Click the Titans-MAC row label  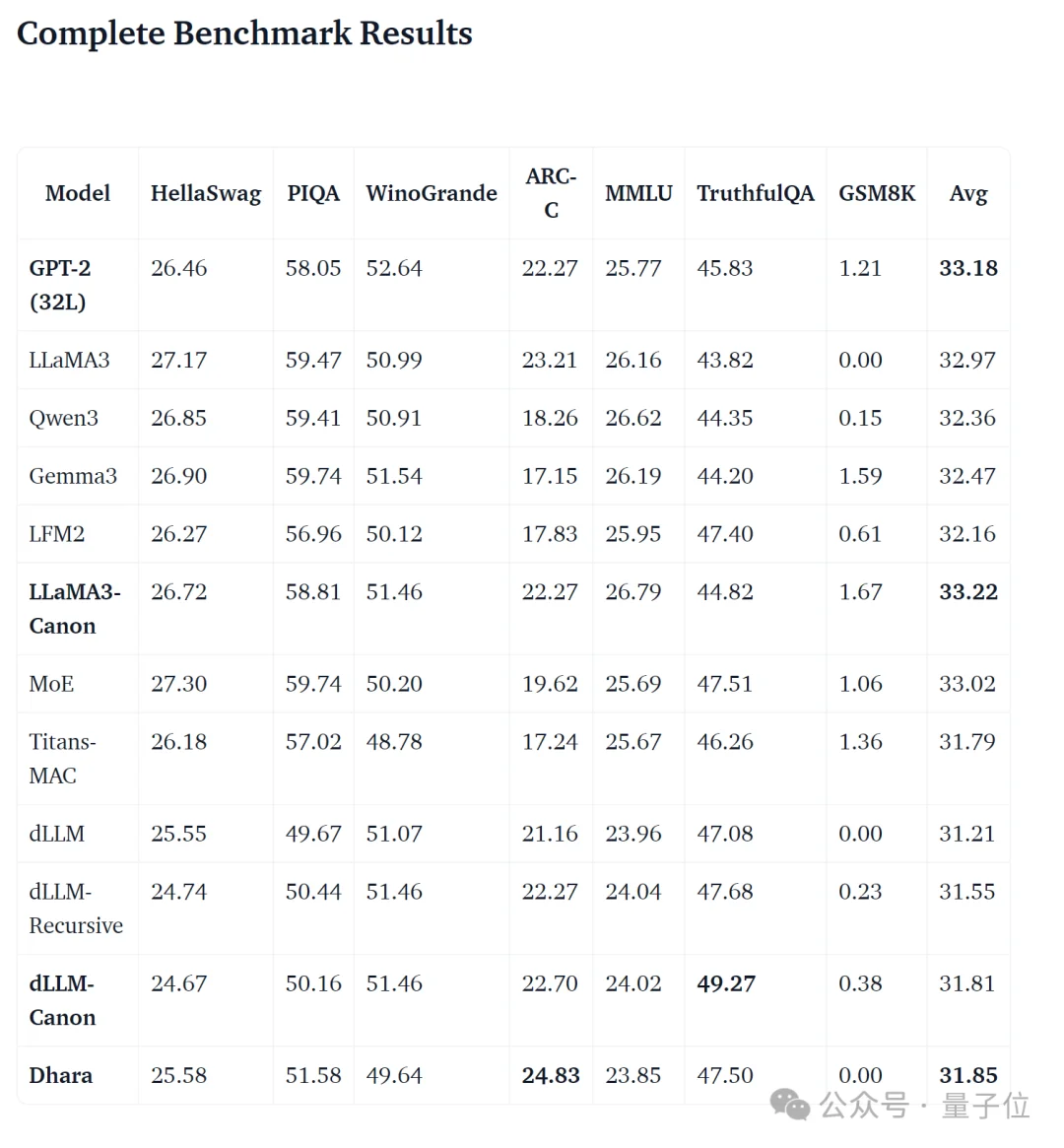point(62,759)
